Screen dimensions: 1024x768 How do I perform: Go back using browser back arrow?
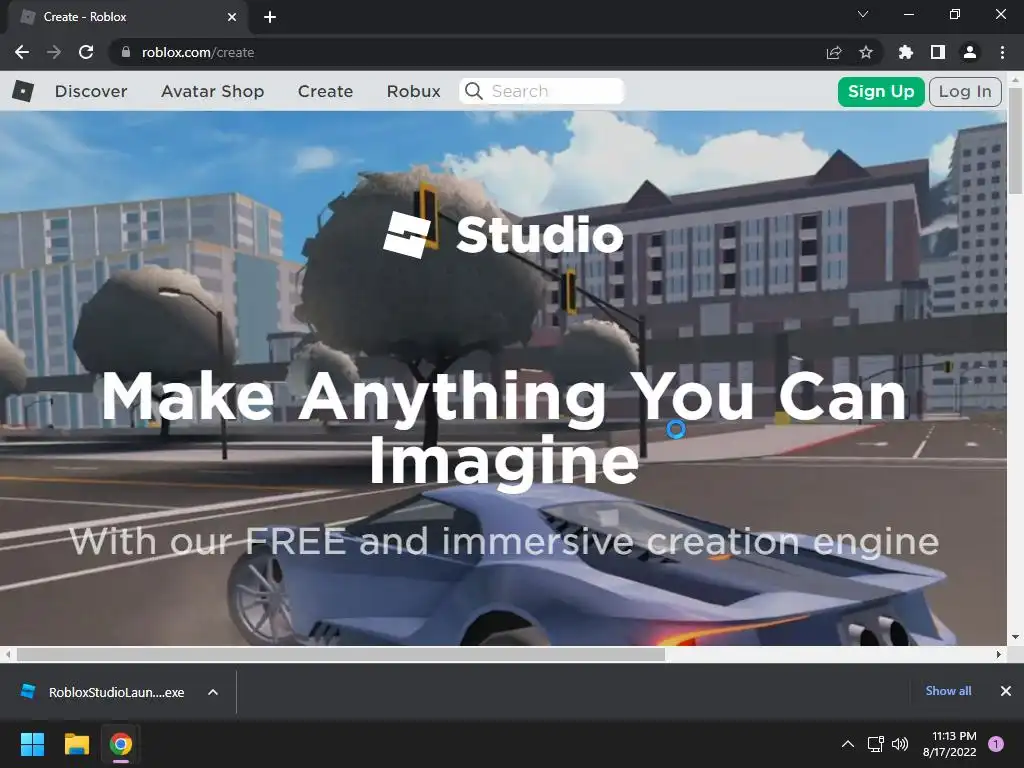22,52
